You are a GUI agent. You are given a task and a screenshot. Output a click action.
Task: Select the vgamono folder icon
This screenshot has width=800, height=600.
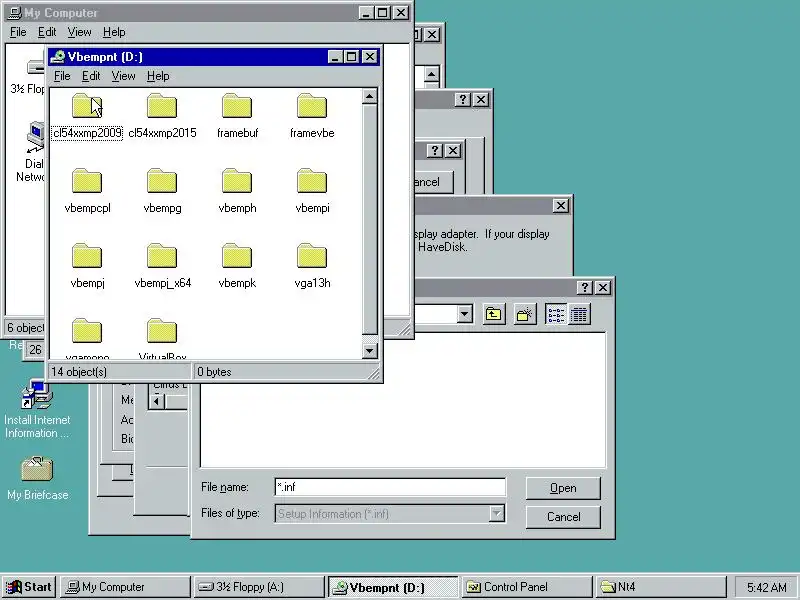[x=87, y=331]
